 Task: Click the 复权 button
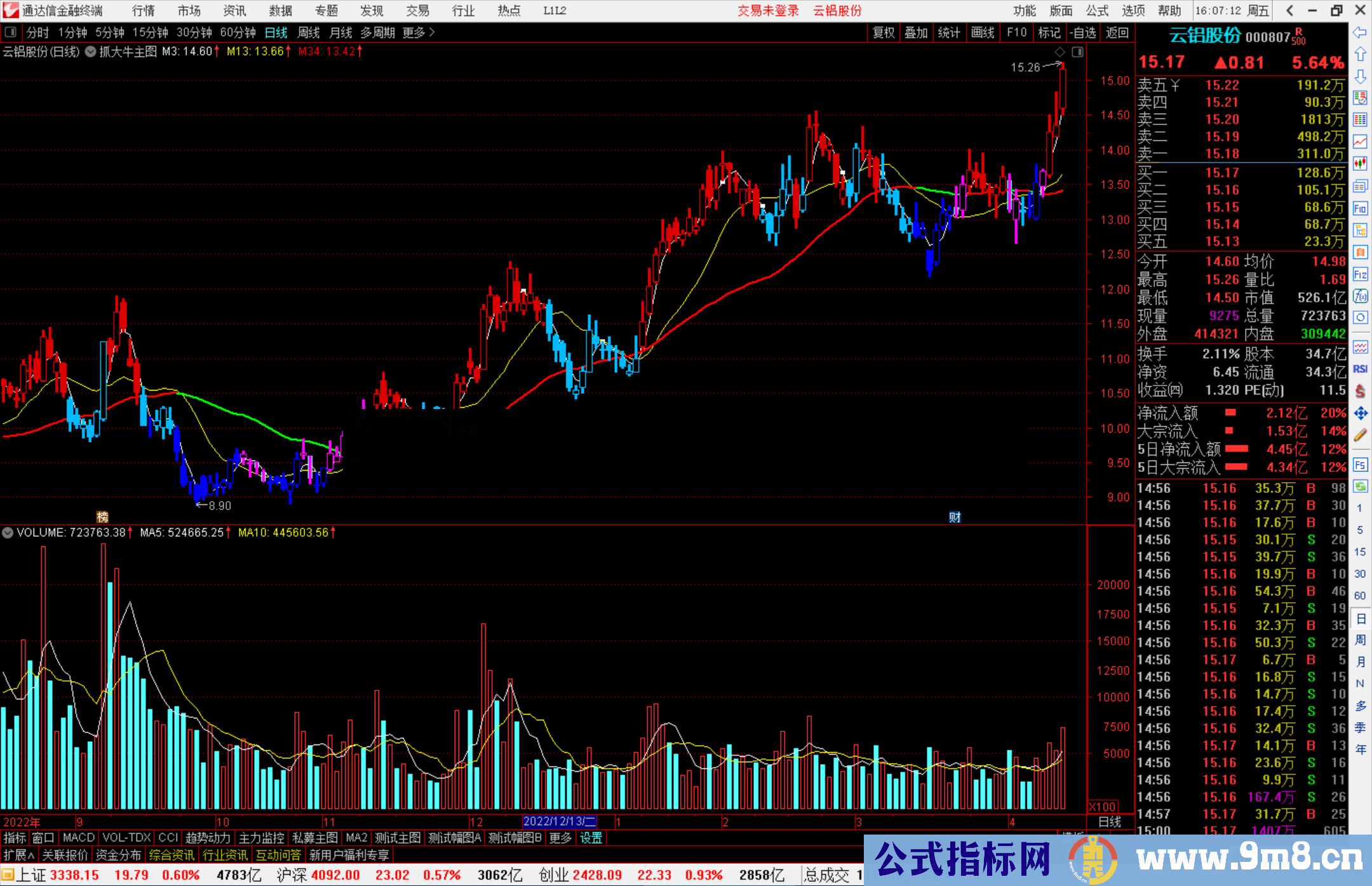883,32
